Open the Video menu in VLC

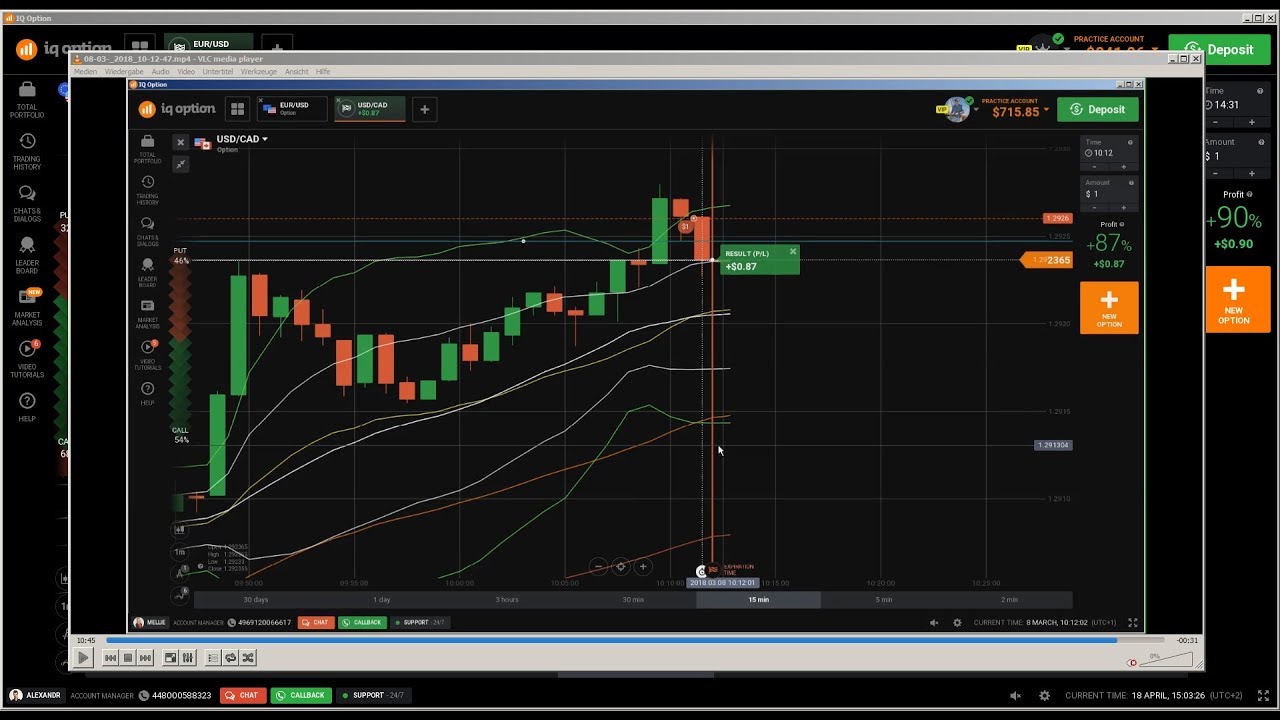click(186, 72)
